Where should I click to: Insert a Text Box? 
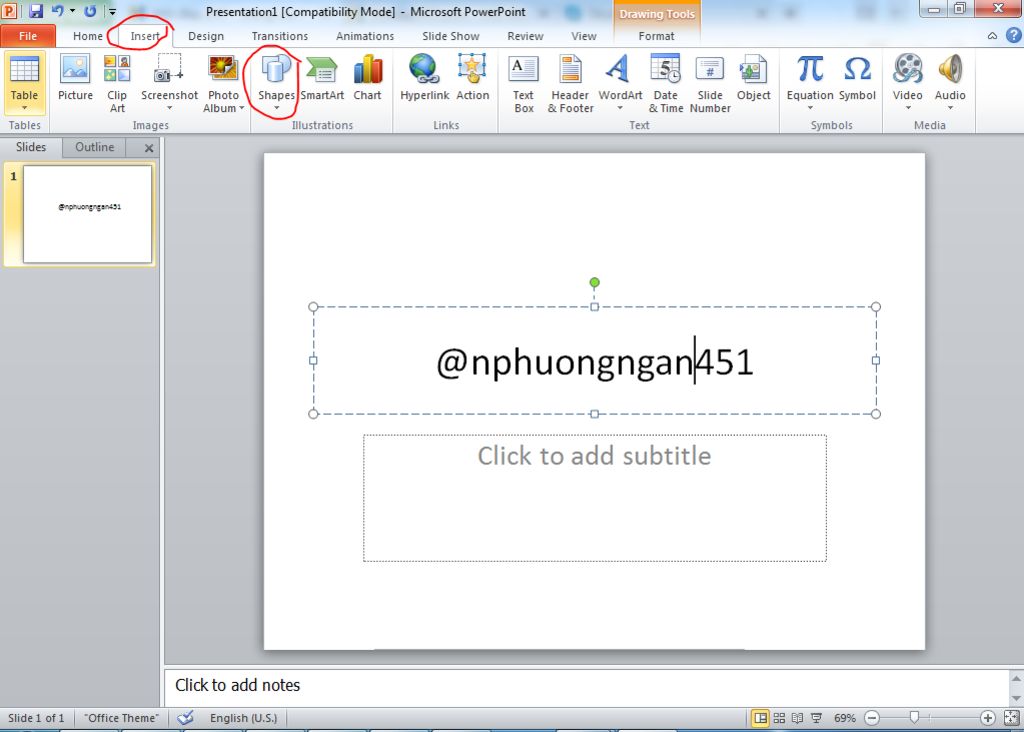click(x=523, y=84)
